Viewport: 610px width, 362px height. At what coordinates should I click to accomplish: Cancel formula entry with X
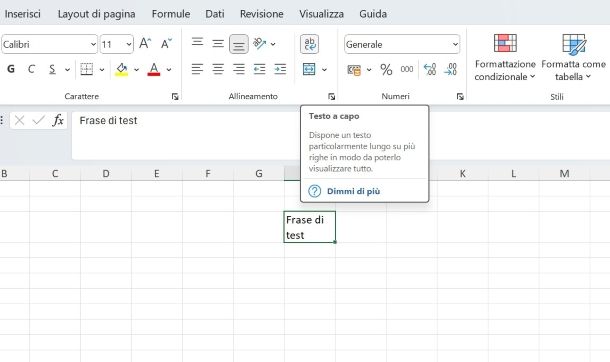pyautogui.click(x=19, y=121)
